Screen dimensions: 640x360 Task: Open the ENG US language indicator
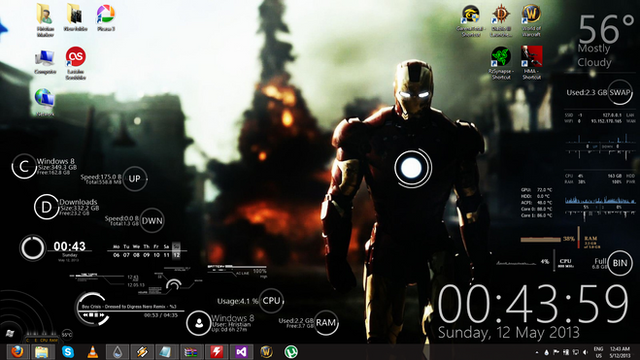pyautogui.click(x=598, y=352)
